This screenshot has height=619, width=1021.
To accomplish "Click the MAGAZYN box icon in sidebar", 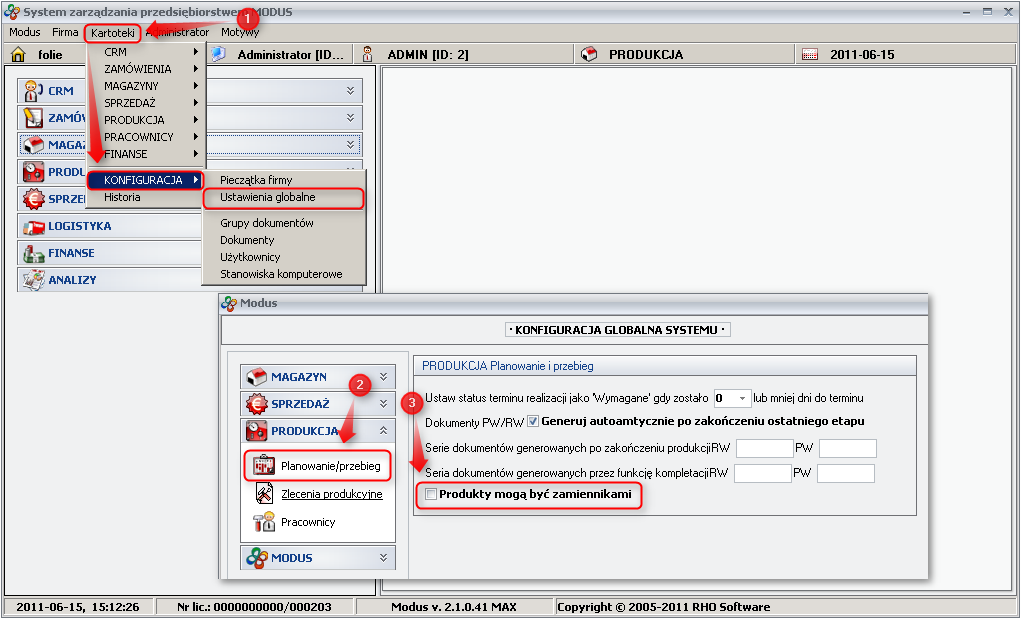I will click(33, 144).
